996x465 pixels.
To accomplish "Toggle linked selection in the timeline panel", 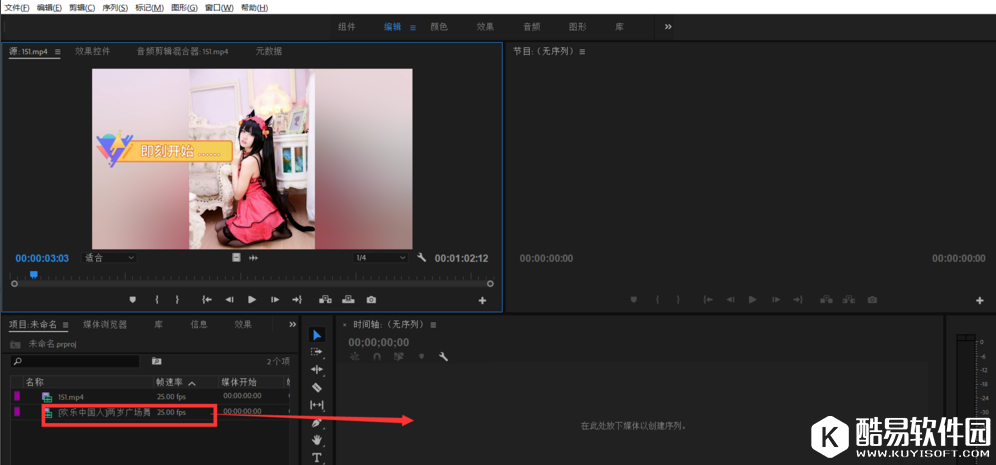I will click(399, 356).
